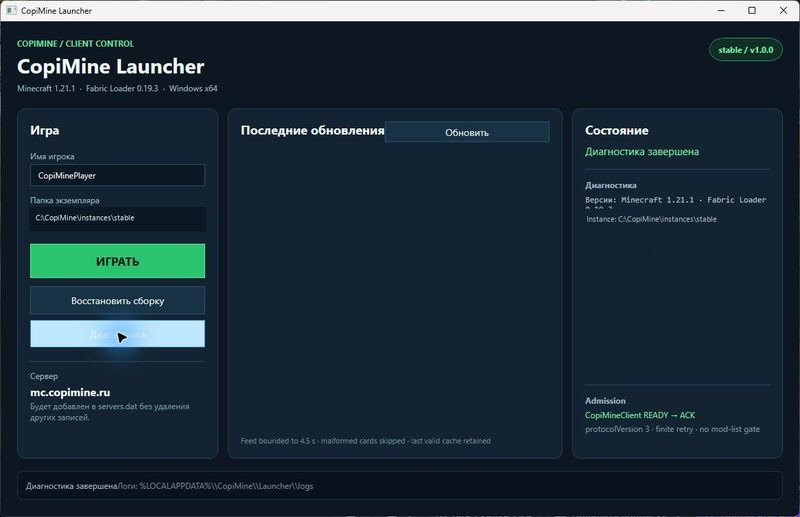Click the Сервер label above the server address
This screenshot has height=517, width=800.
click(x=44, y=376)
